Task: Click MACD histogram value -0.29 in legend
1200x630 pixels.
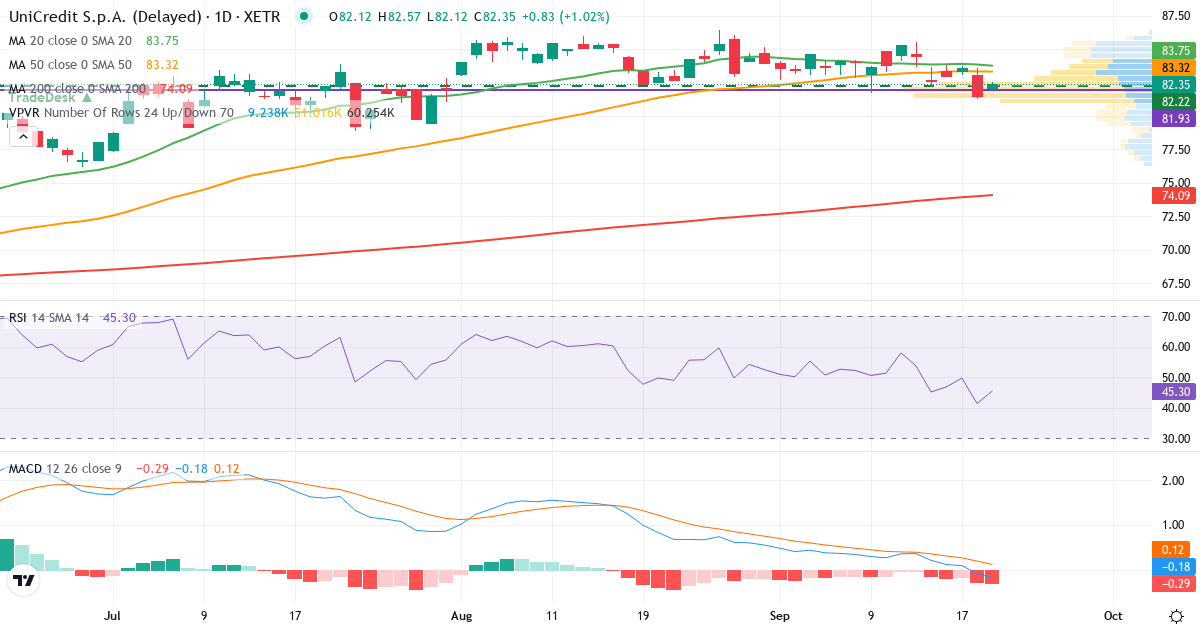Action: tap(152, 469)
